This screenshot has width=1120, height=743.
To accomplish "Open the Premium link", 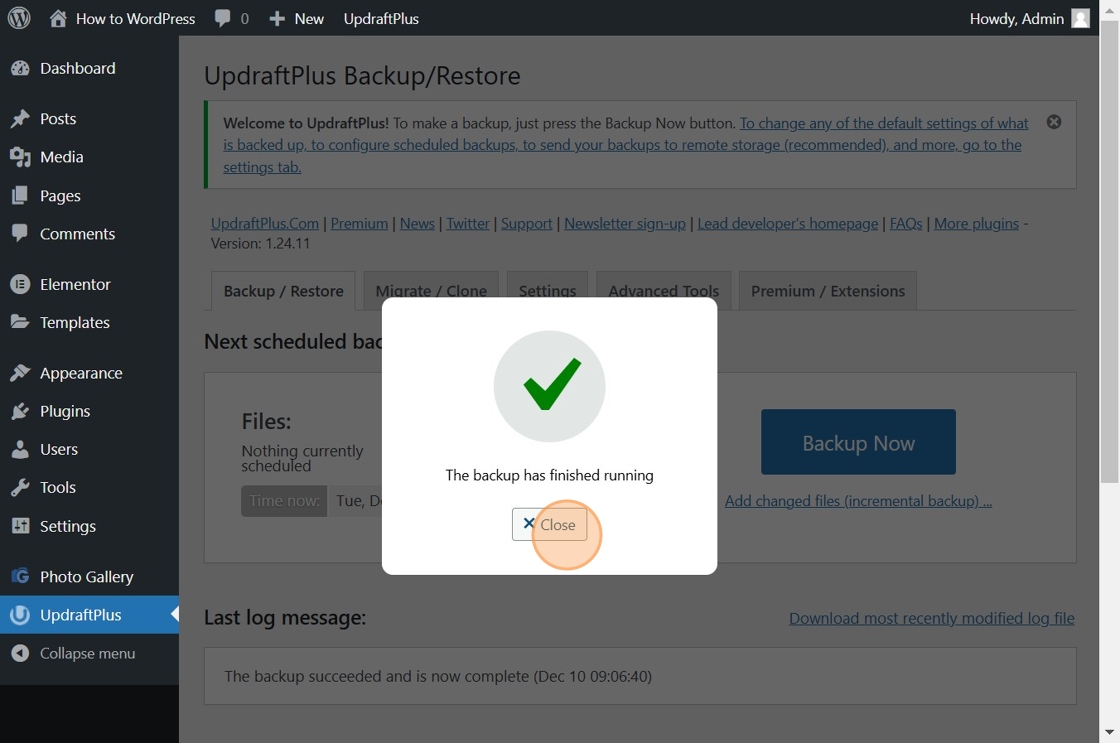I will click(x=359, y=224).
